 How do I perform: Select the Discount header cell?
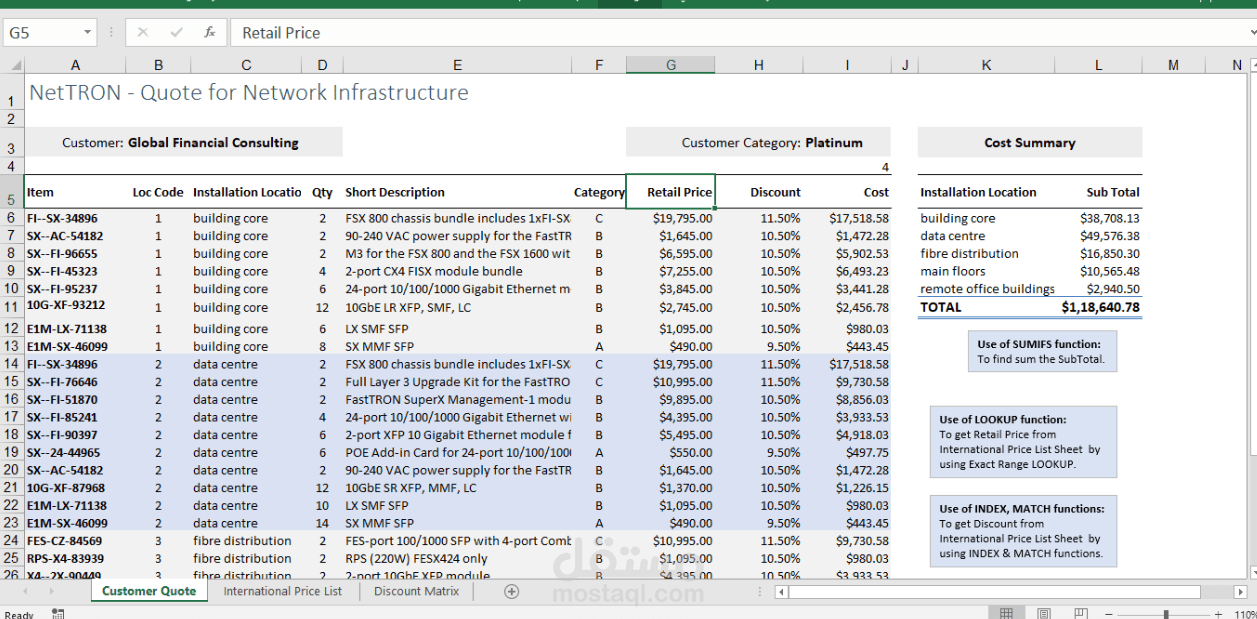(759, 192)
